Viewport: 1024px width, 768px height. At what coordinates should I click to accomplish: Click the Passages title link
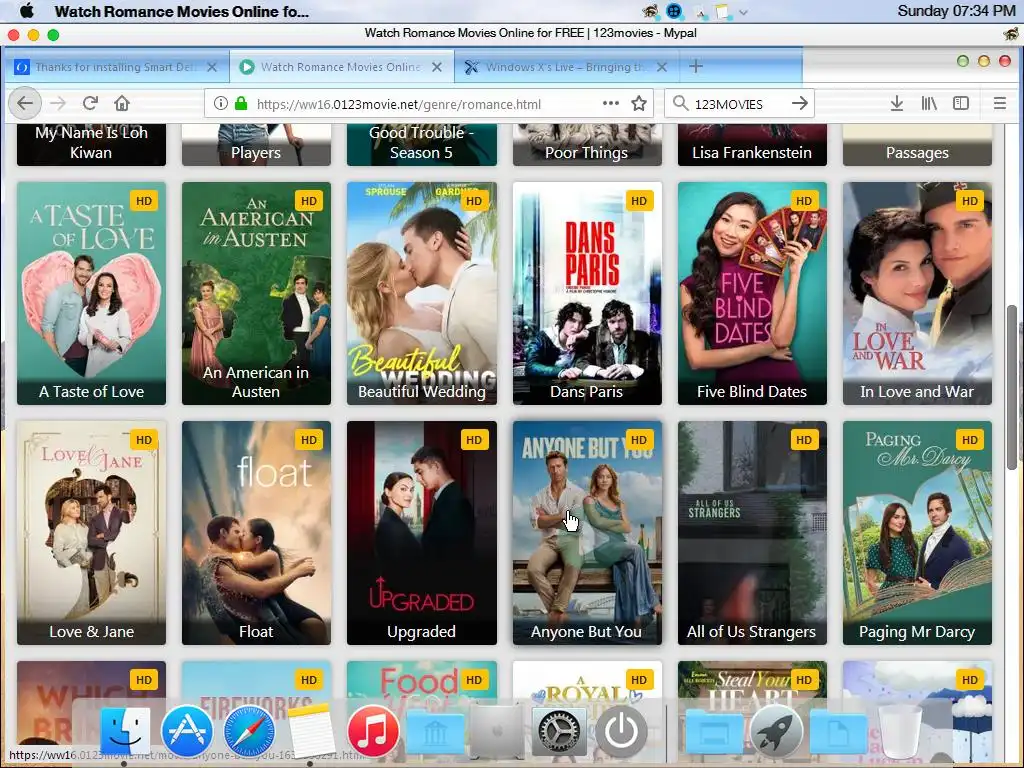click(x=917, y=152)
